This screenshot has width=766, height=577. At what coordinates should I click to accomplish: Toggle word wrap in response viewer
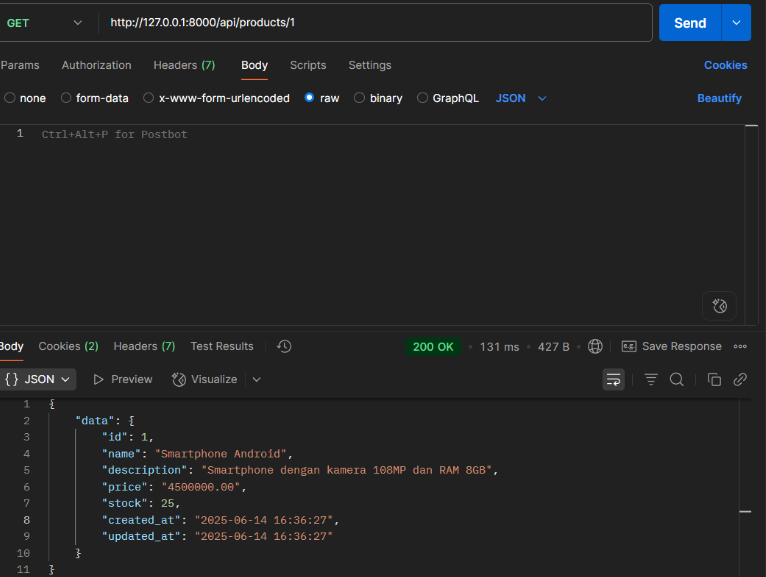coord(613,379)
